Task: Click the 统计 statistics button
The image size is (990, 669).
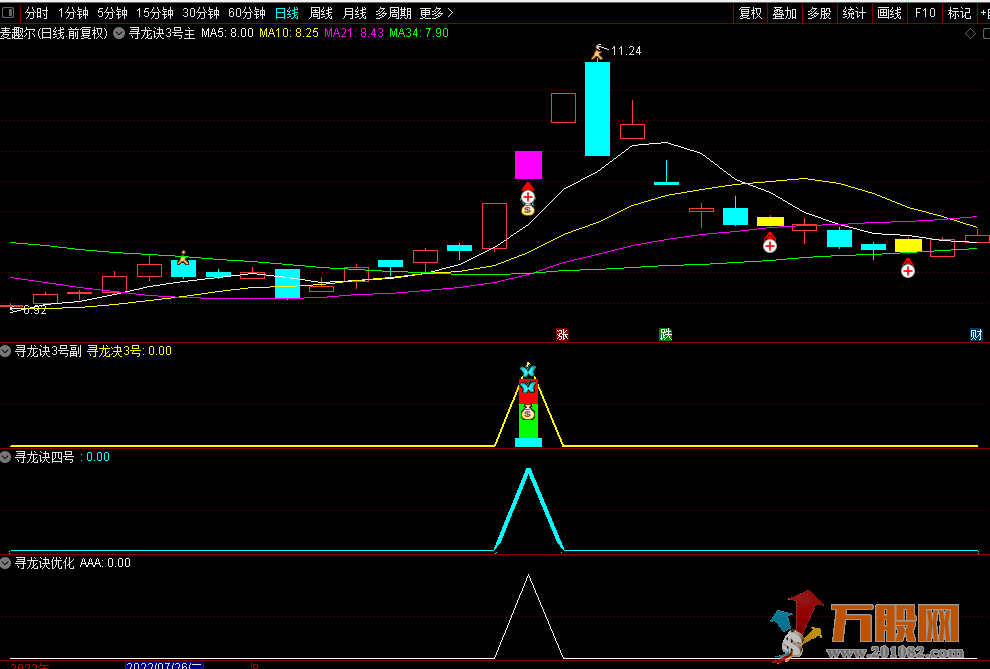Action: click(854, 13)
